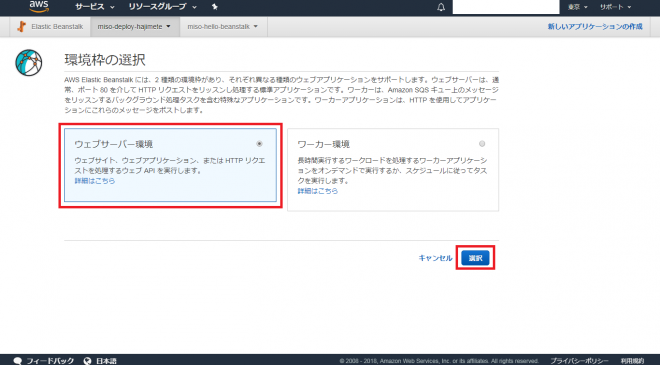
Task: Click the account name field in top bar
Action: pos(506,7)
